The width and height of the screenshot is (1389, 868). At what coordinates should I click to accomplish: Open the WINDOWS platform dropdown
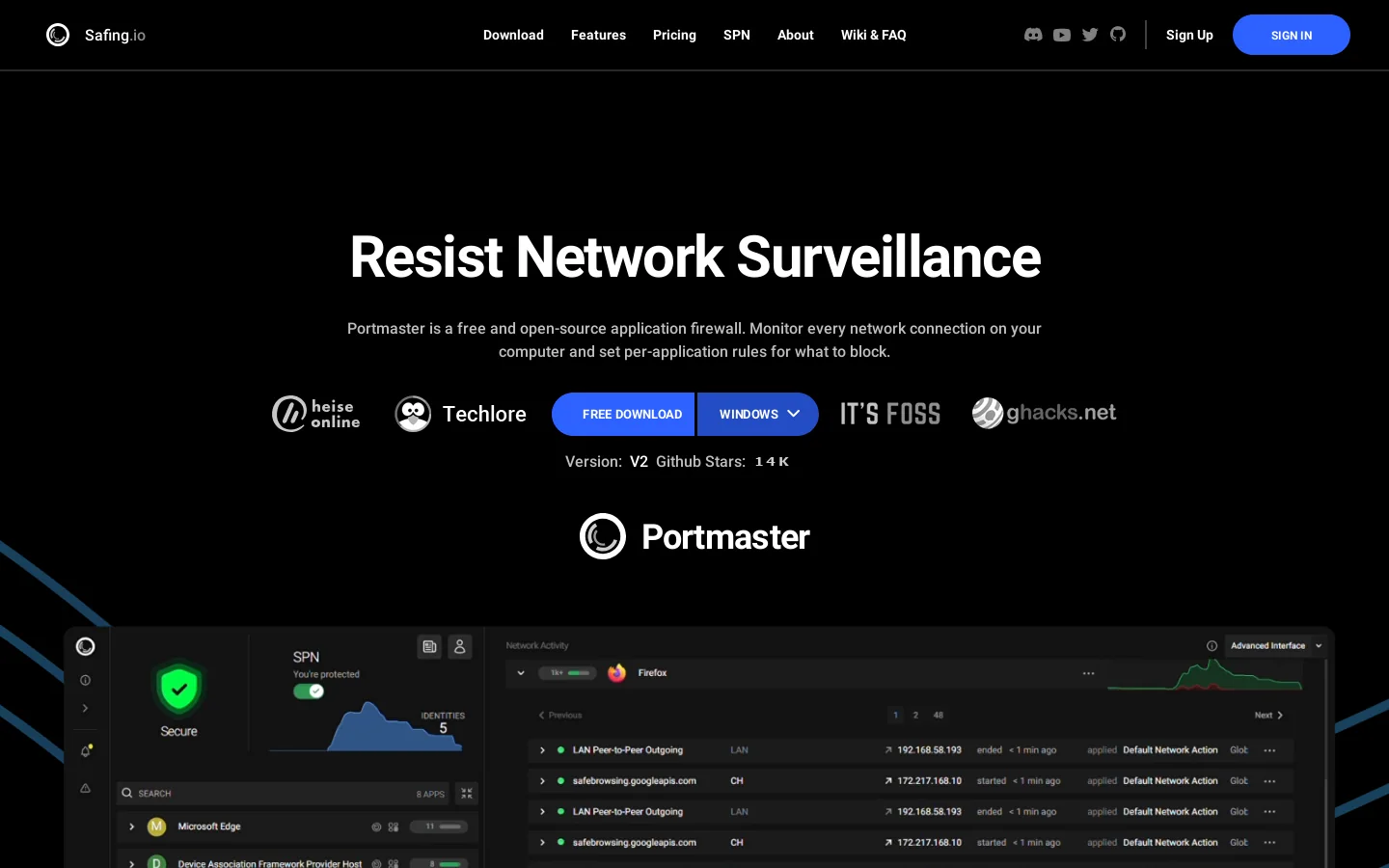click(x=758, y=414)
